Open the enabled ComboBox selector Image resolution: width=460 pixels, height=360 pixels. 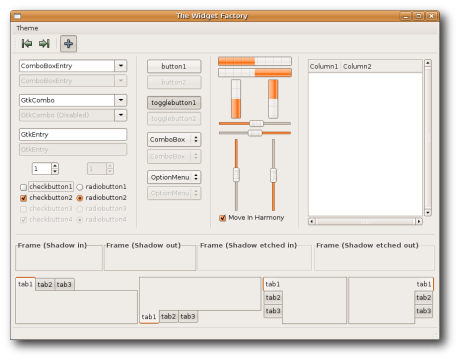point(174,139)
